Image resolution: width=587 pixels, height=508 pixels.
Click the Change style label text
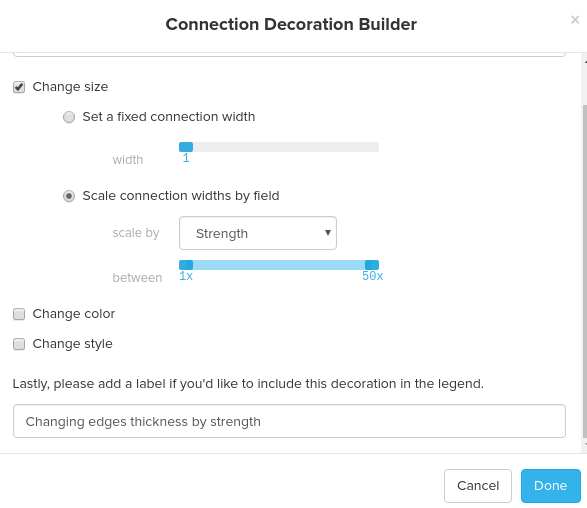pyautogui.click(x=73, y=344)
